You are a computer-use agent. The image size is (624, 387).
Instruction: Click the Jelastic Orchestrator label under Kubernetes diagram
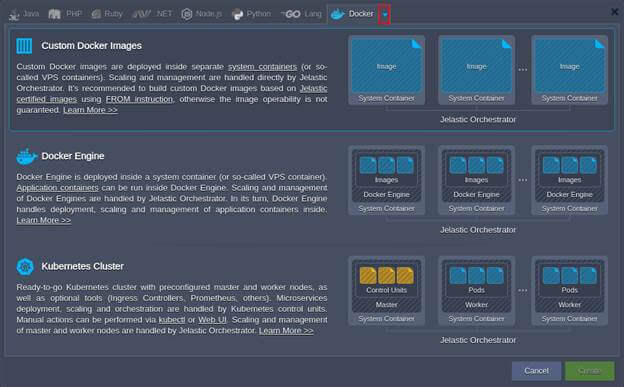[478, 340]
